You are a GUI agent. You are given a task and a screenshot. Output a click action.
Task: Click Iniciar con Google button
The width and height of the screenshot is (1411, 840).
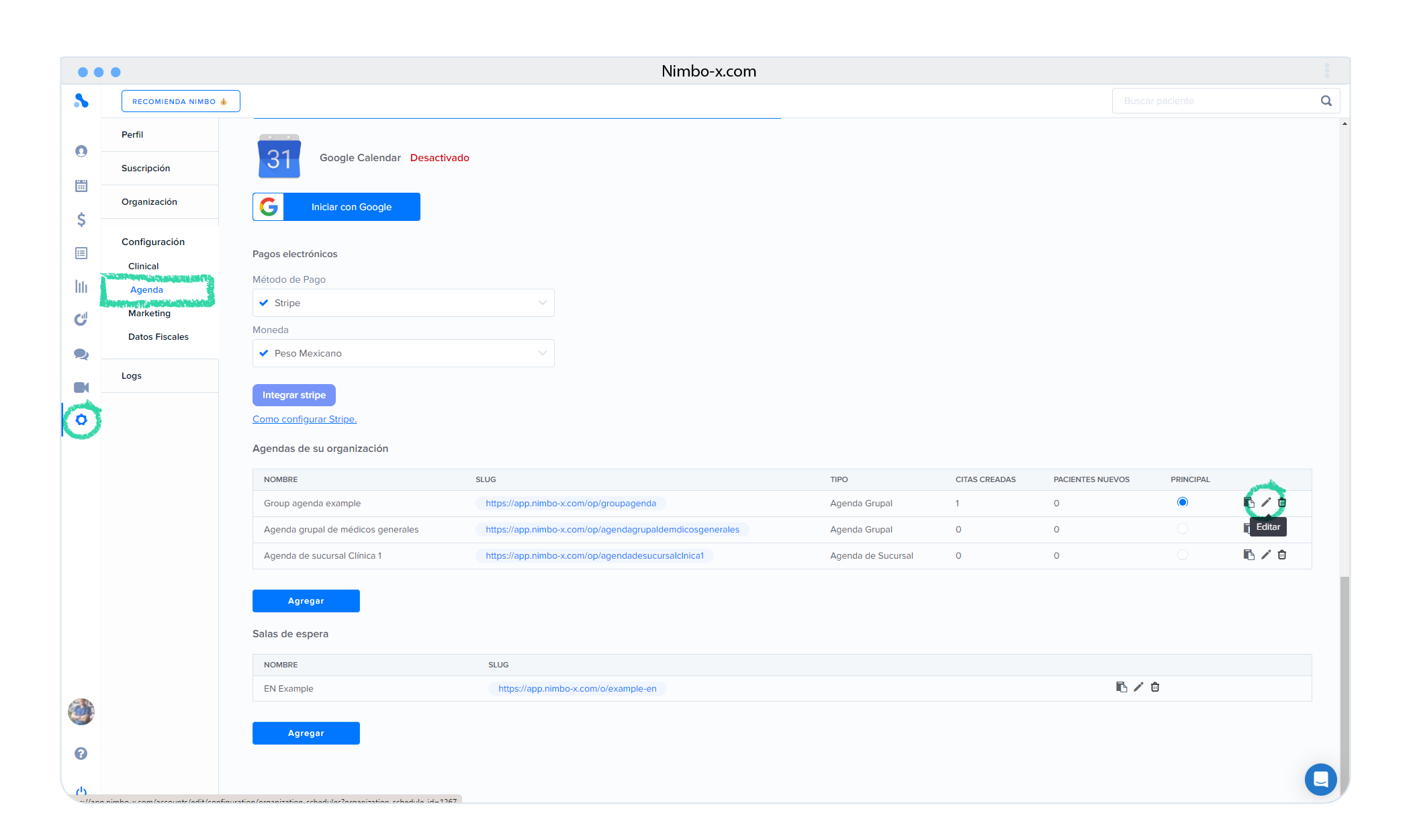336,207
